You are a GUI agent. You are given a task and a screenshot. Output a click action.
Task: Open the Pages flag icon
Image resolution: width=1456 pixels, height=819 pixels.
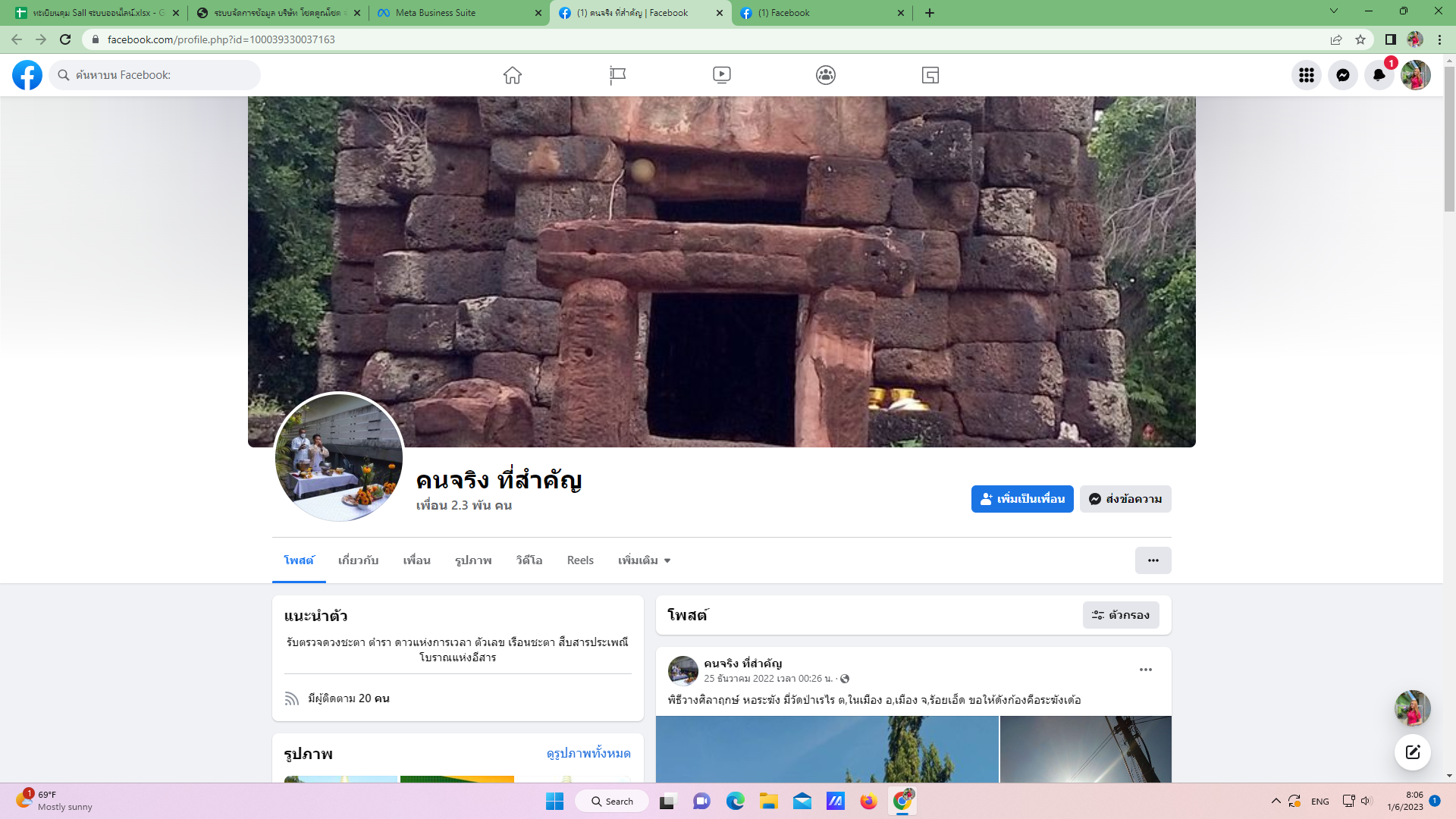coord(617,75)
